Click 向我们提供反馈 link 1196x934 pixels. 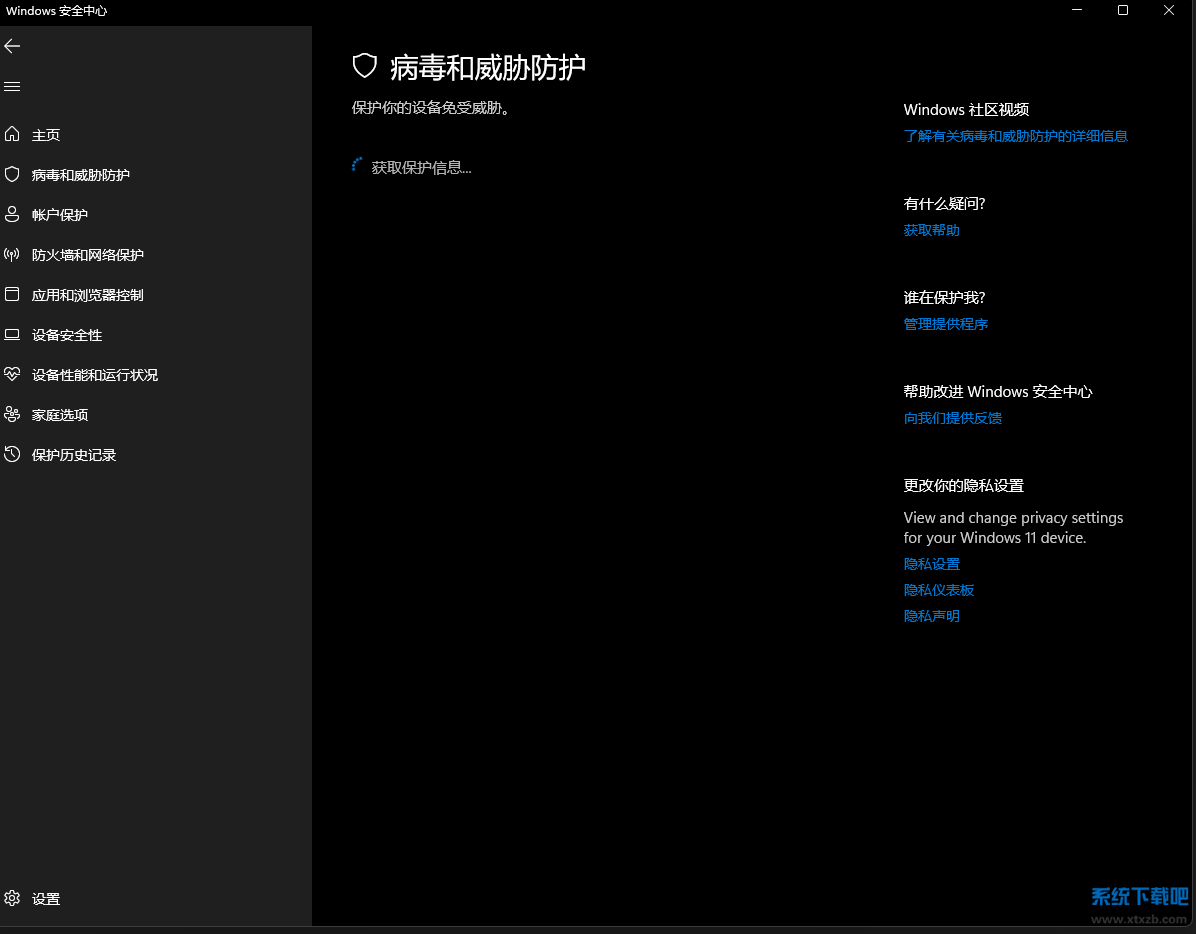click(x=952, y=417)
